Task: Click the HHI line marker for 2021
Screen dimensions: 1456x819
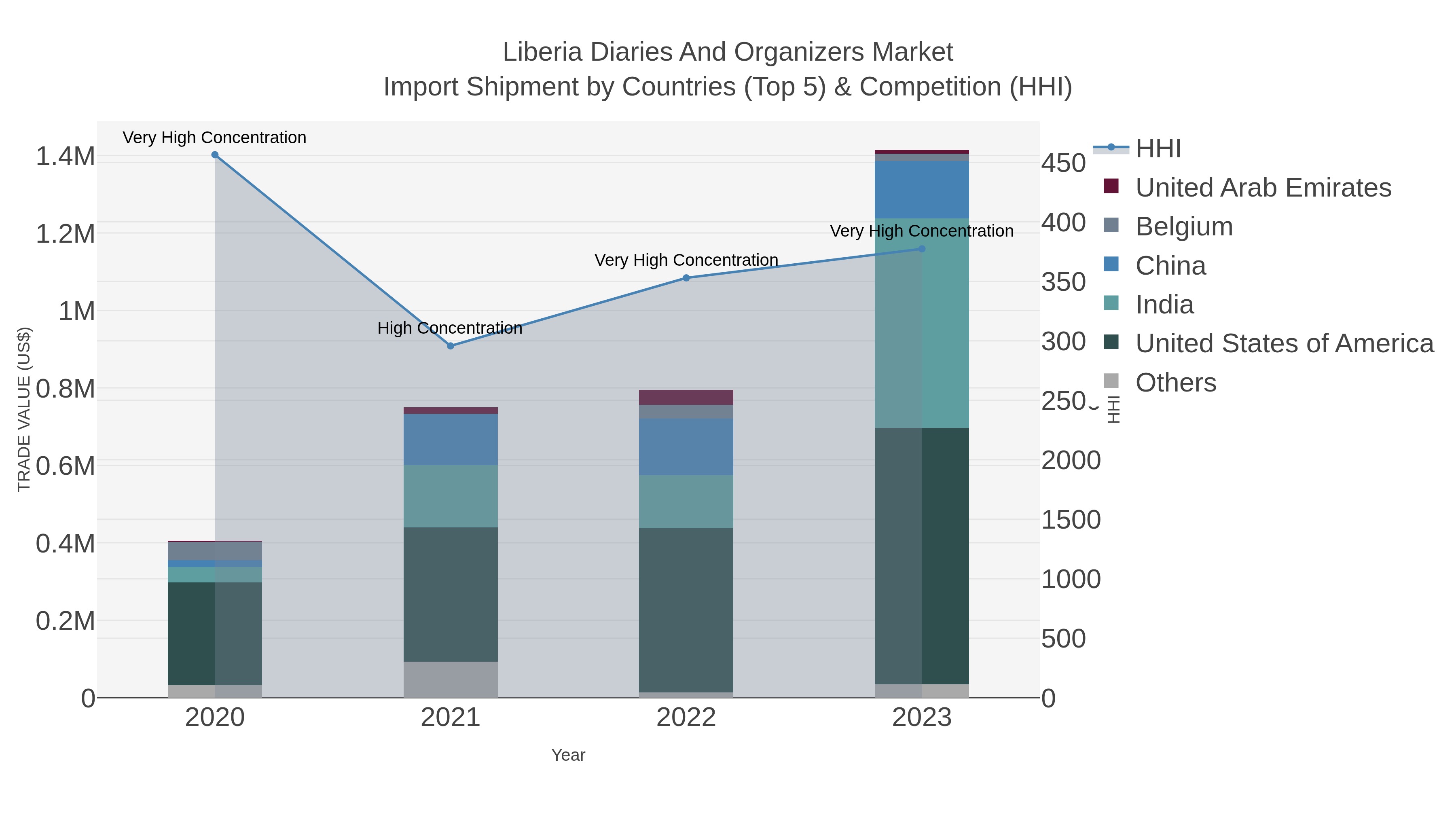Action: pyautogui.click(x=451, y=346)
